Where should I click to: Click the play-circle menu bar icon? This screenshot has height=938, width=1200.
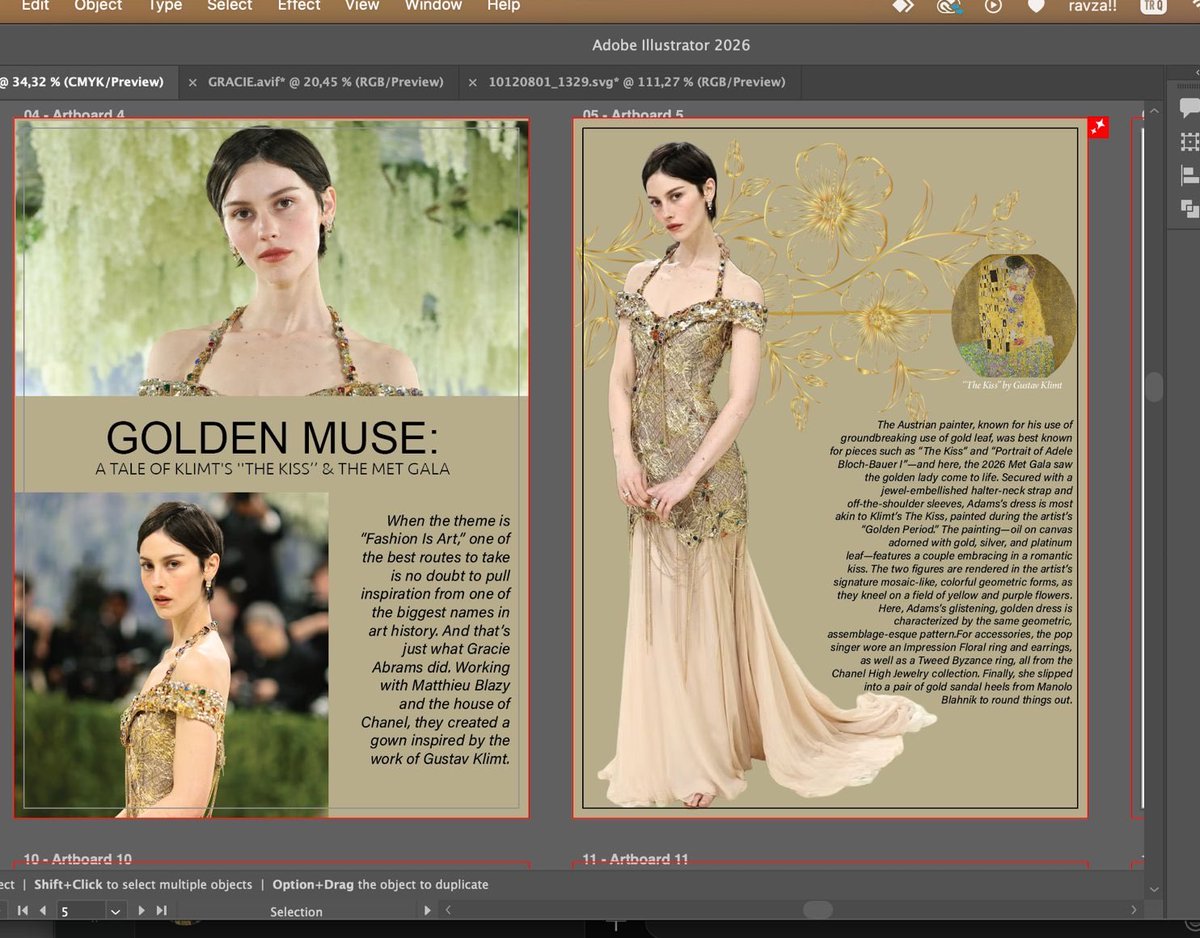click(x=993, y=6)
